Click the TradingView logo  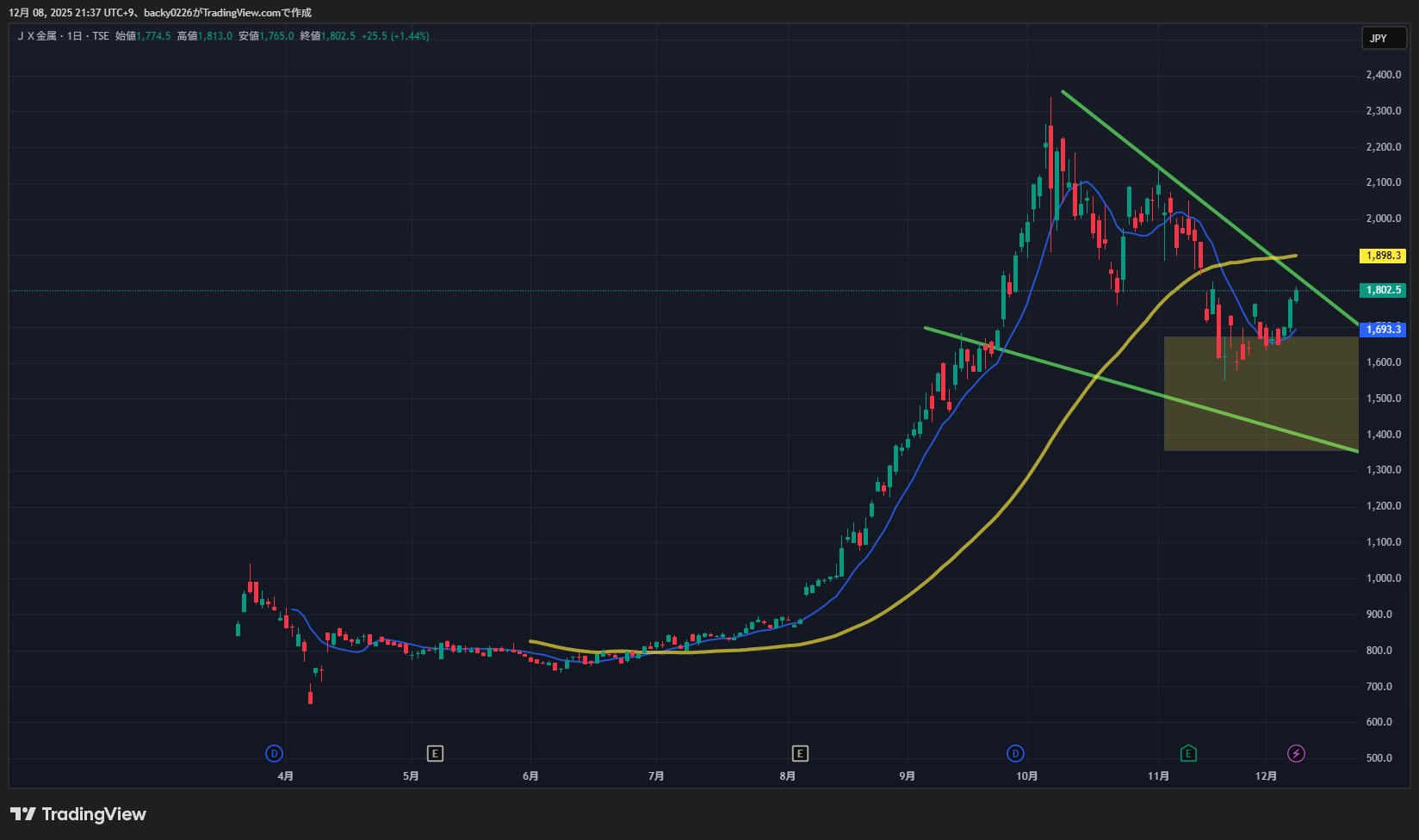(x=78, y=814)
